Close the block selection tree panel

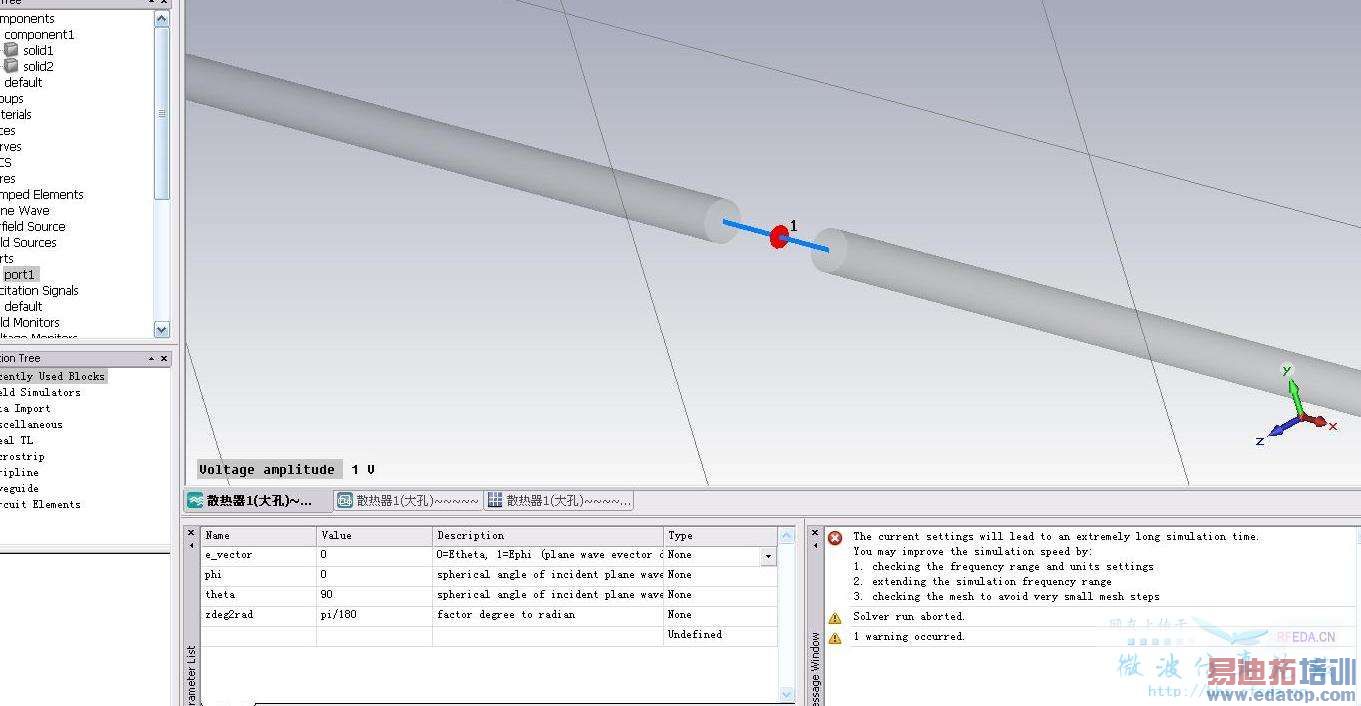[x=165, y=358]
